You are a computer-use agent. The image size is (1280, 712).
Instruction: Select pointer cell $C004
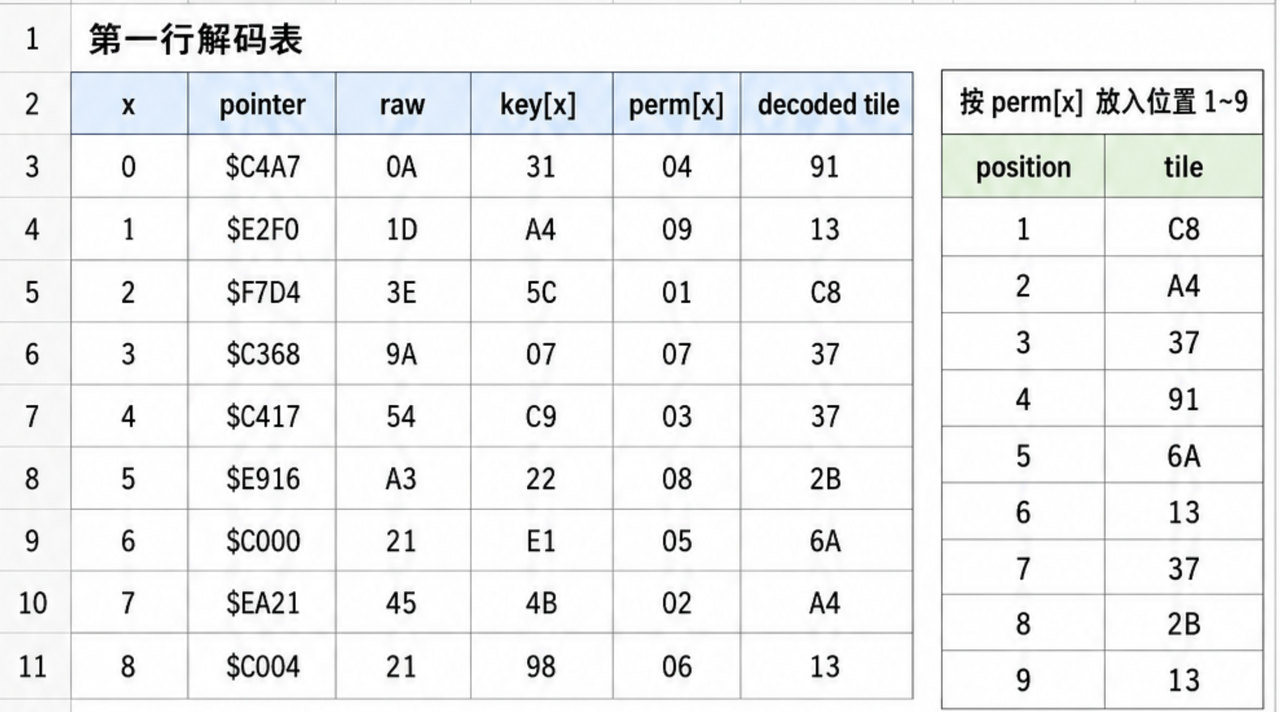[x=262, y=666]
